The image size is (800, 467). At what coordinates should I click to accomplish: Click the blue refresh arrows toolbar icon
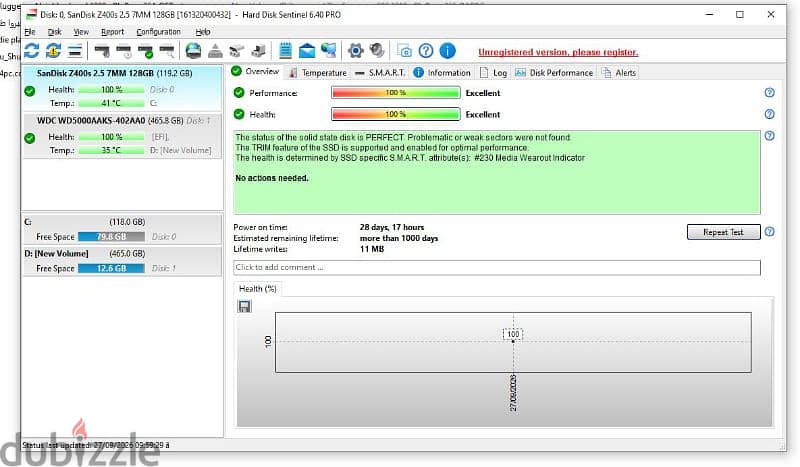pyautogui.click(x=32, y=51)
